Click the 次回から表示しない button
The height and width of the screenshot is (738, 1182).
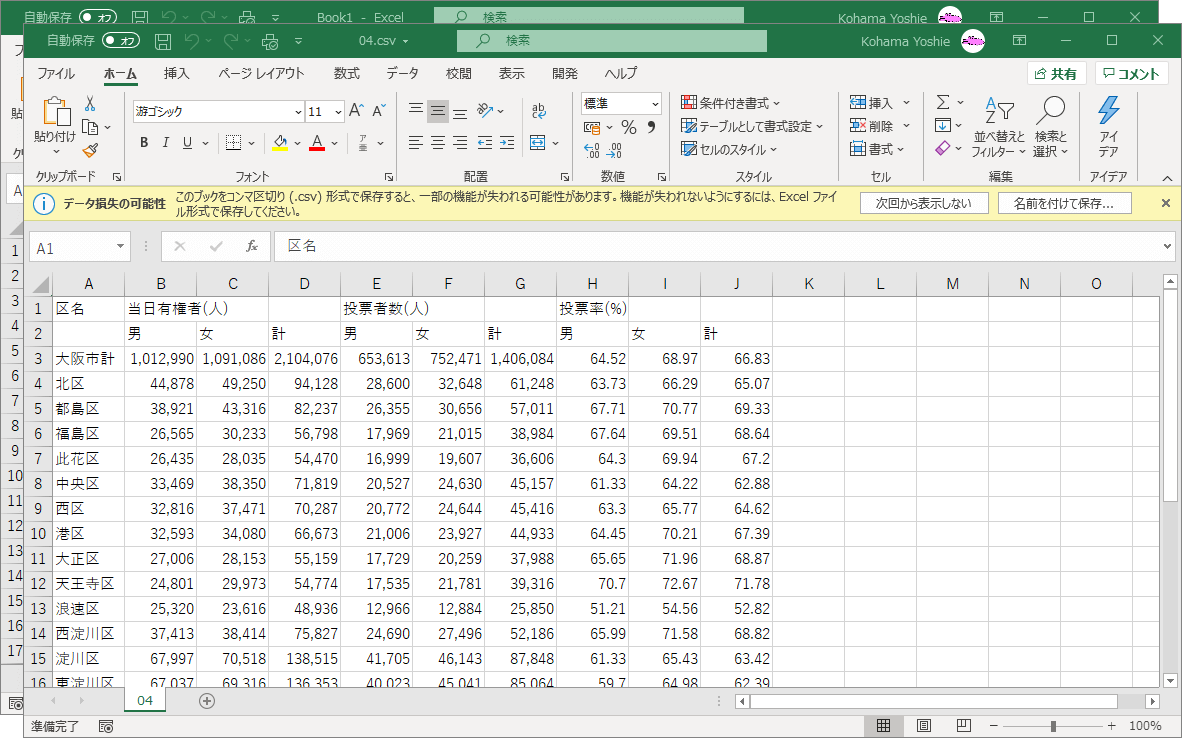tap(922, 203)
